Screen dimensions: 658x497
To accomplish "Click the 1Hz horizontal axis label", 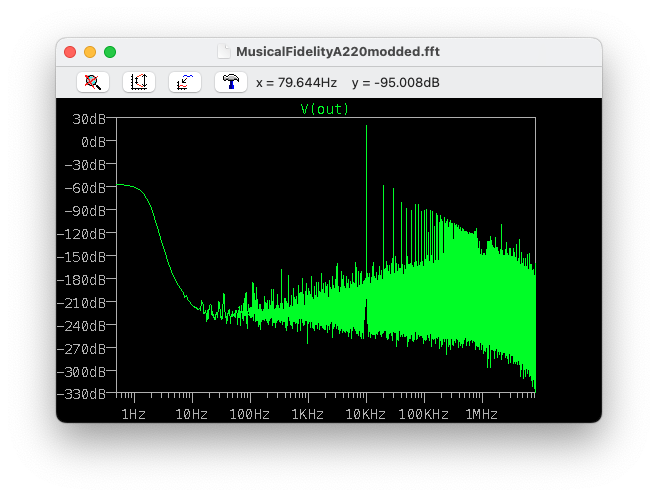I will coord(133,415).
